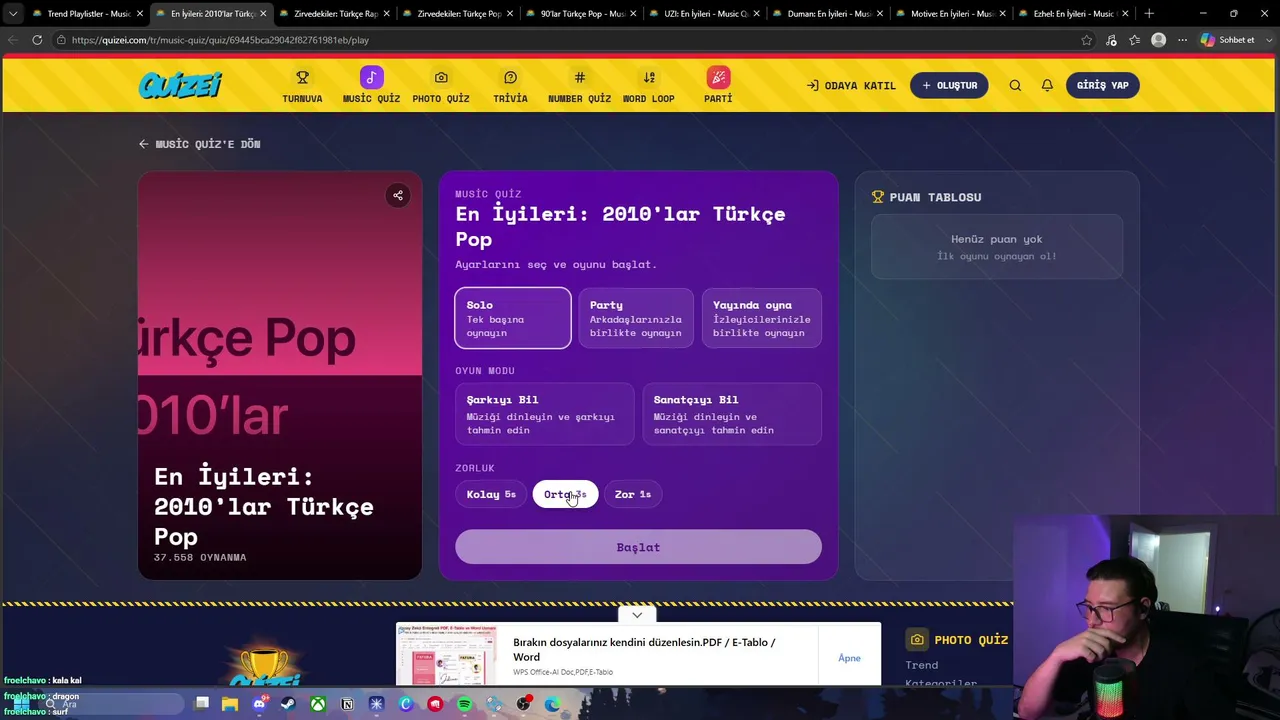Open Steam from the taskbar
This screenshot has width=1280, height=720.
tap(288, 704)
